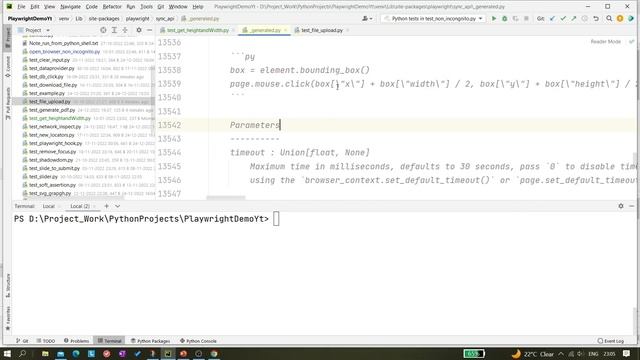Click the terminal command prompt input
This screenshot has height=360, width=640.
point(276,219)
